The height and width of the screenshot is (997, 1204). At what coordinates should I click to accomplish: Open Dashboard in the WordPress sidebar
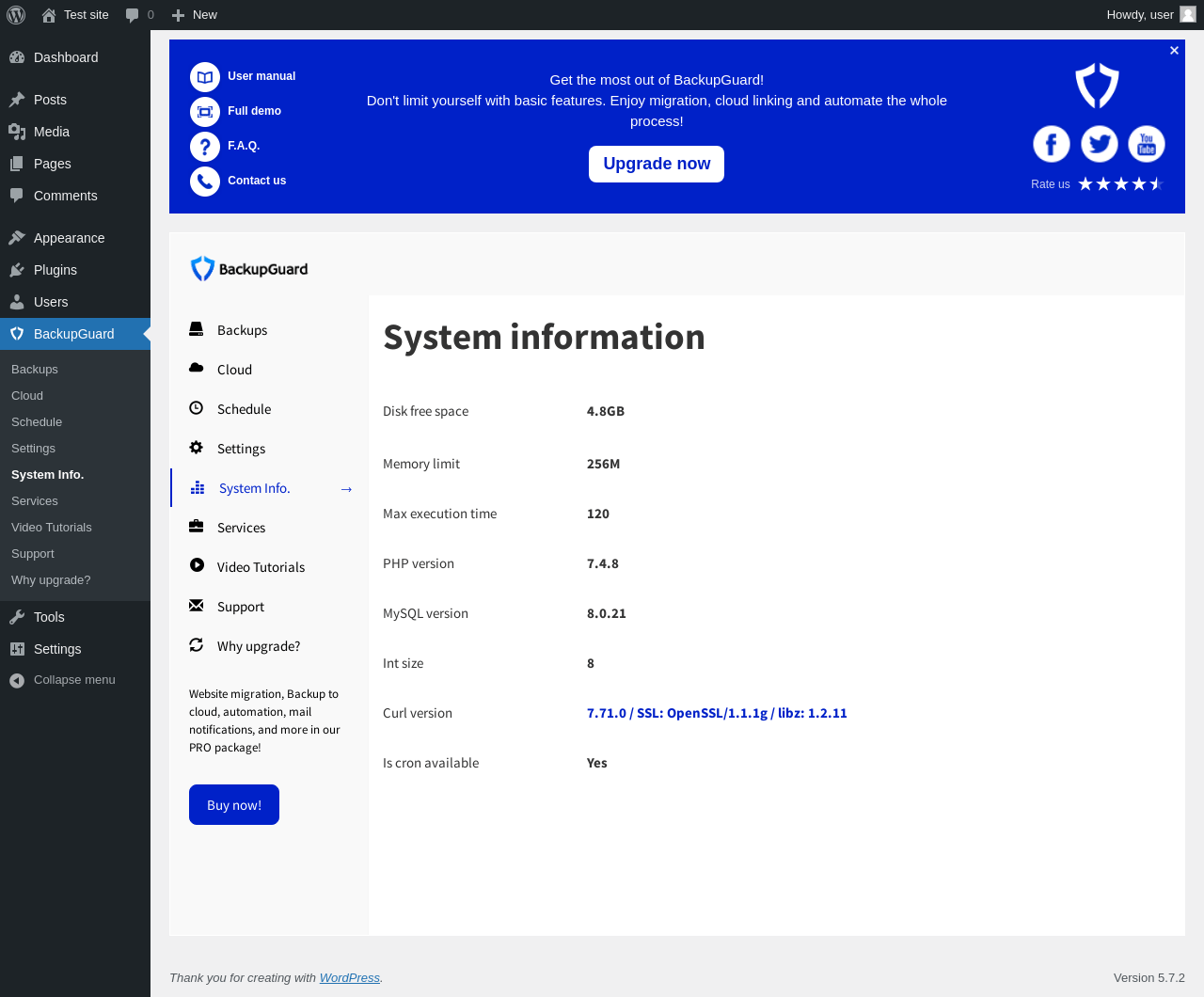[75, 57]
